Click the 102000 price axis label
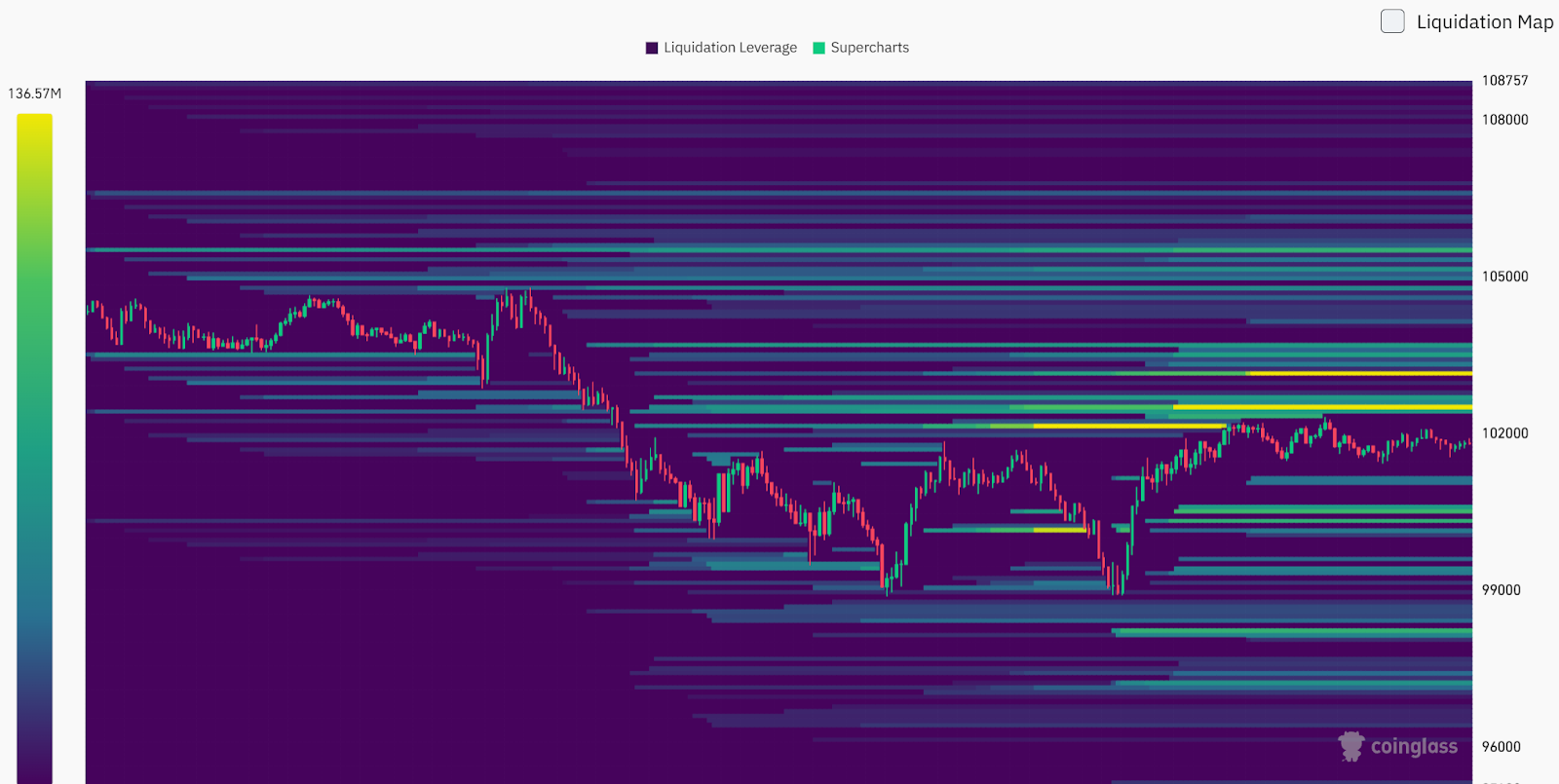This screenshot has width=1559, height=784. tap(1504, 433)
